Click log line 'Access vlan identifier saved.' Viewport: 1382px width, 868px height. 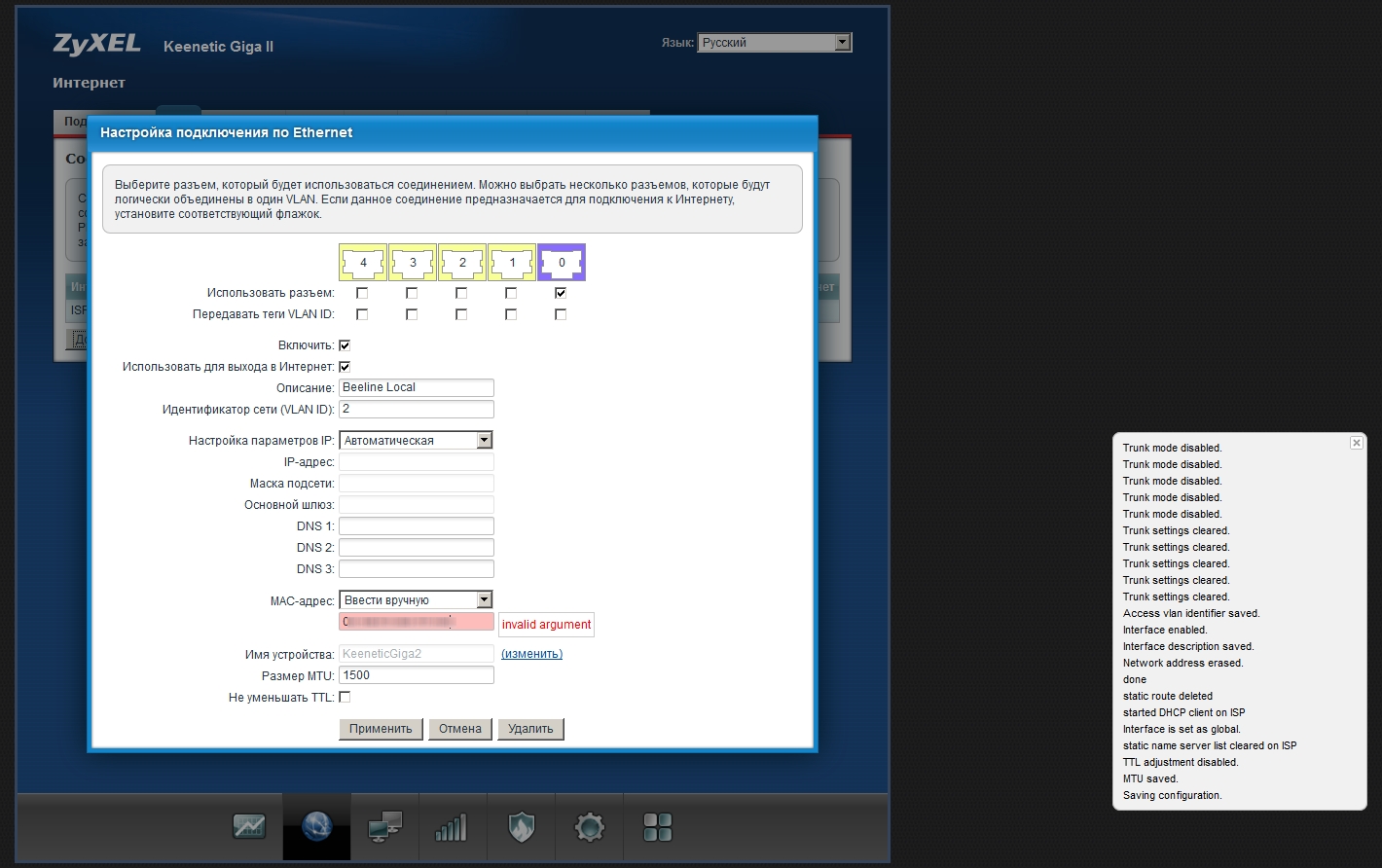tap(1191, 614)
